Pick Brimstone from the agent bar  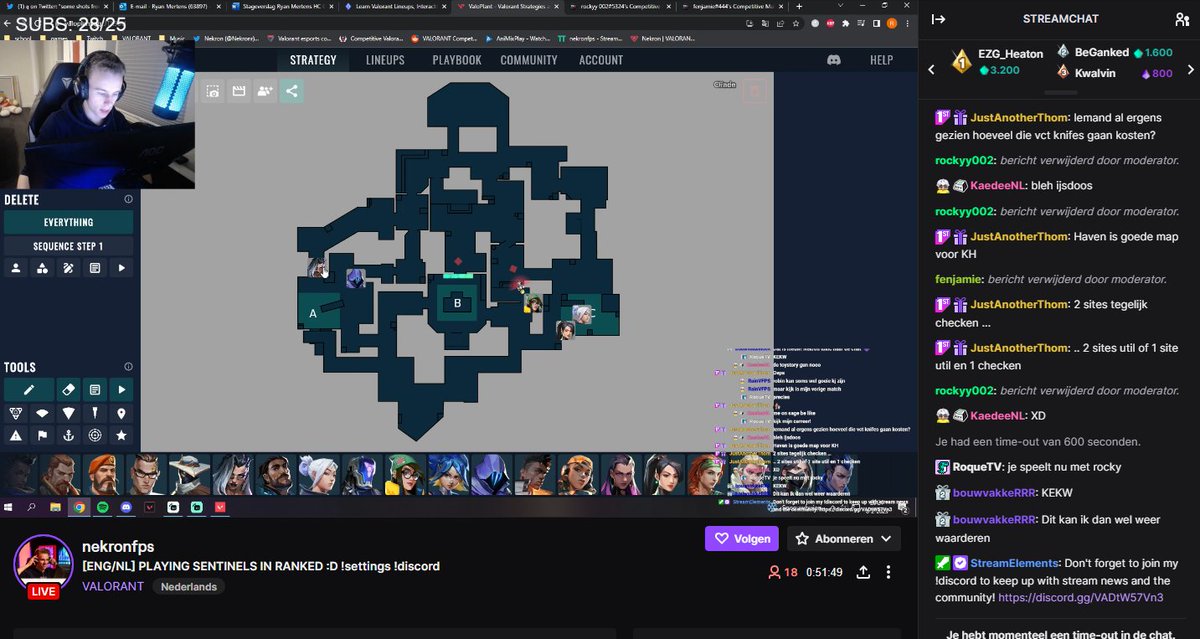click(x=105, y=475)
